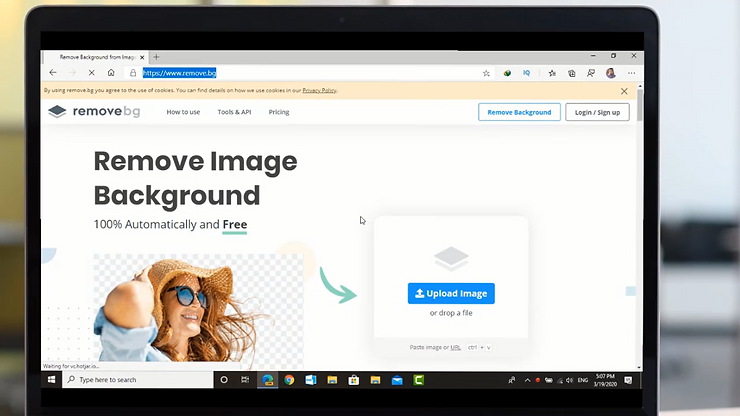The width and height of the screenshot is (740, 416).
Task: Click the Type here to search box
Action: pyautogui.click(x=138, y=380)
